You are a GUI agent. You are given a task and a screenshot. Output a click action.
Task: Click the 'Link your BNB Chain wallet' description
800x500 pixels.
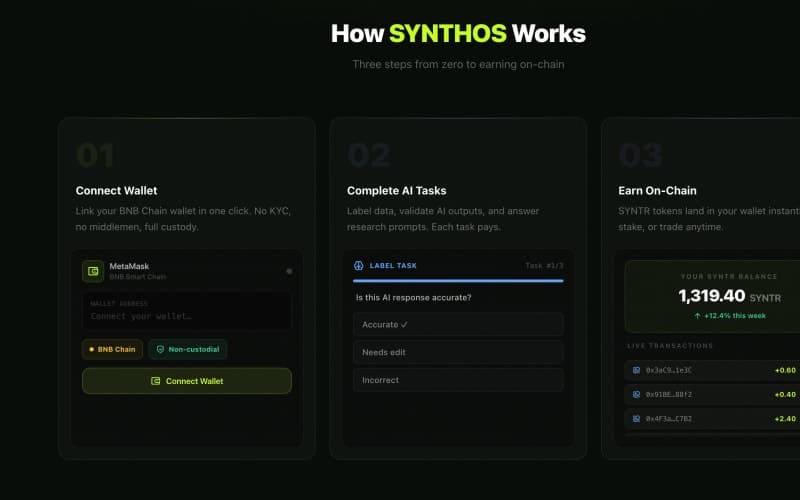coord(183,219)
